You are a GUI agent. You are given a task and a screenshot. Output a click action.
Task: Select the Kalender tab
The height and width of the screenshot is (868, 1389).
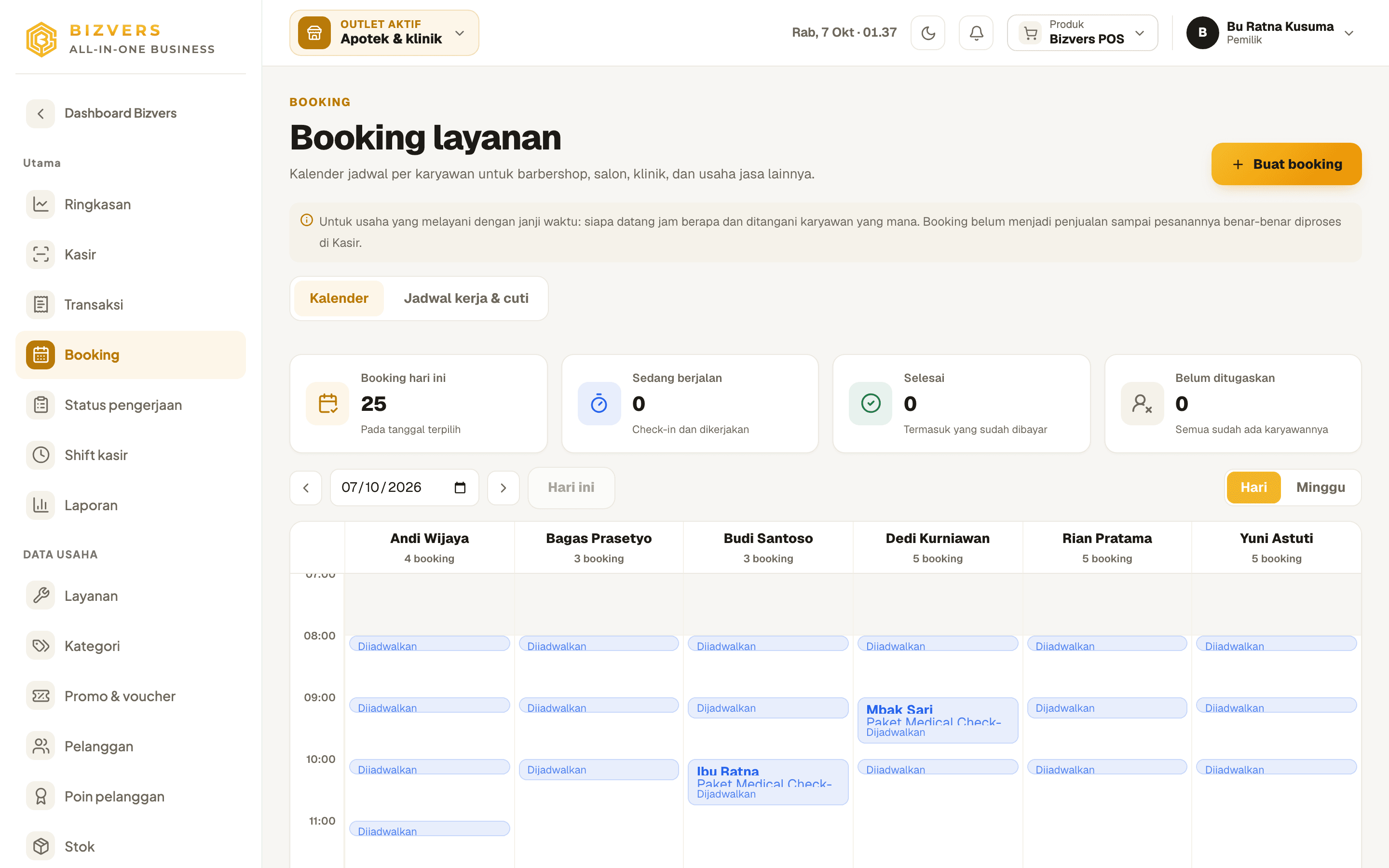[339, 298]
